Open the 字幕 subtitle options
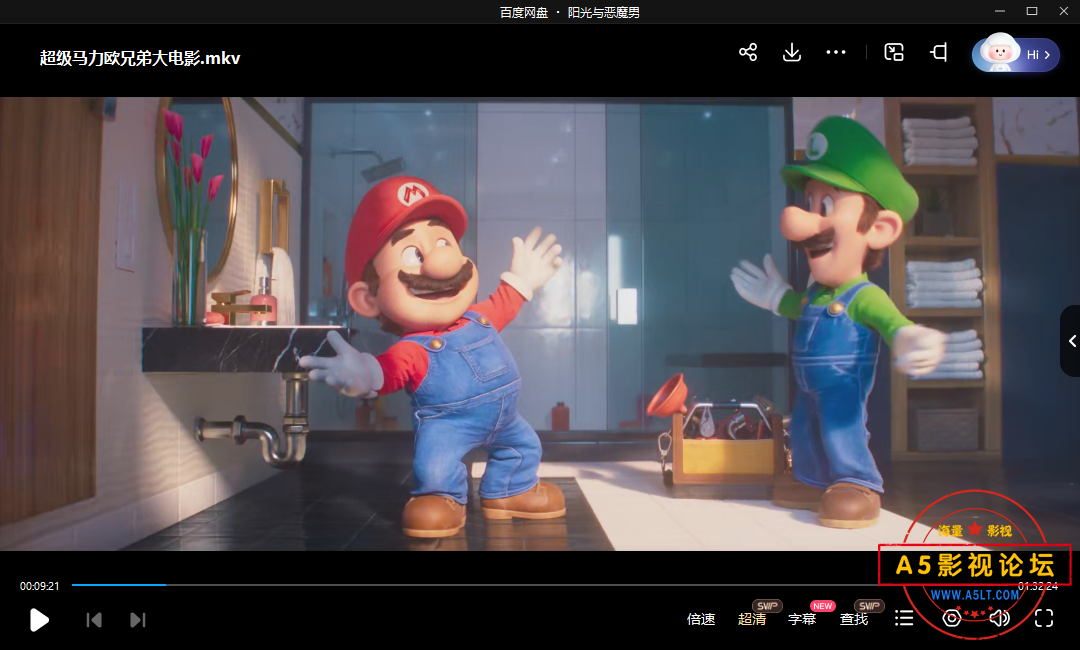The width and height of the screenshot is (1080, 650). (x=802, y=619)
